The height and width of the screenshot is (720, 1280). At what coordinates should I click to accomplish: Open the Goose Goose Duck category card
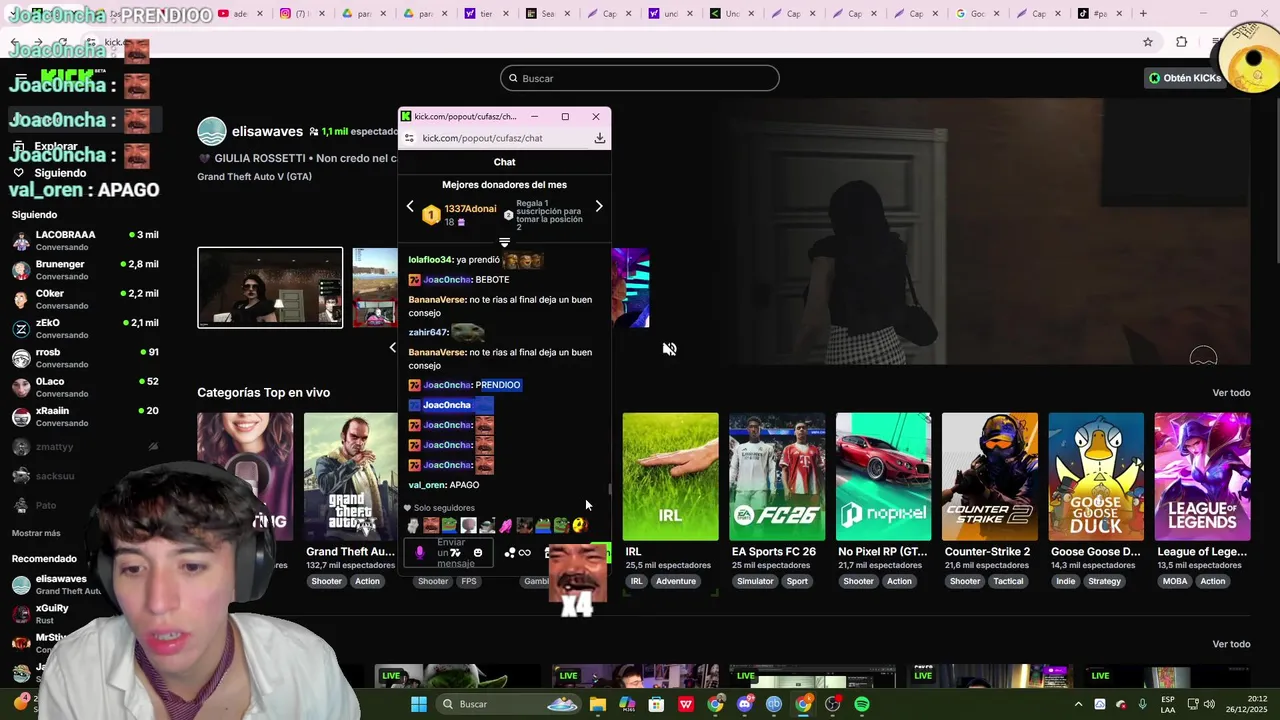(1096, 477)
